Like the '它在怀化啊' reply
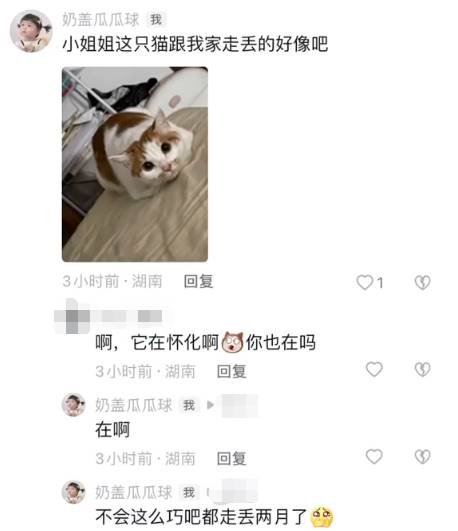 pyautogui.click(x=374, y=369)
